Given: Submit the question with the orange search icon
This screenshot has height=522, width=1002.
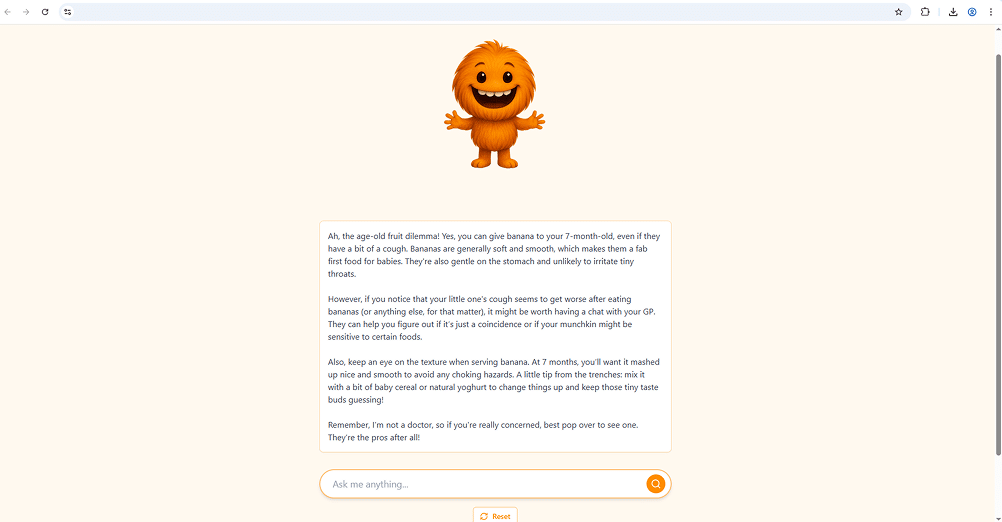Looking at the screenshot, I should click(x=656, y=484).
